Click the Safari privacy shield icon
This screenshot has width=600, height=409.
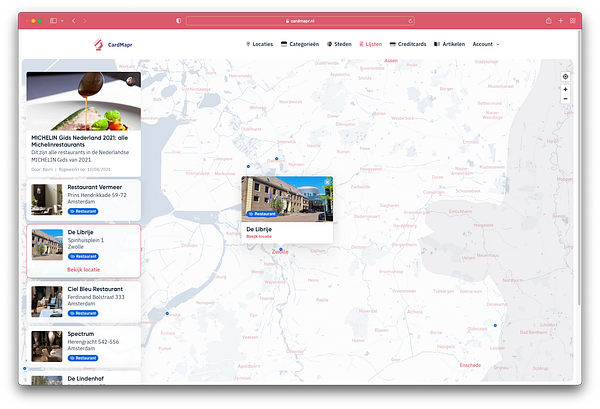click(178, 21)
